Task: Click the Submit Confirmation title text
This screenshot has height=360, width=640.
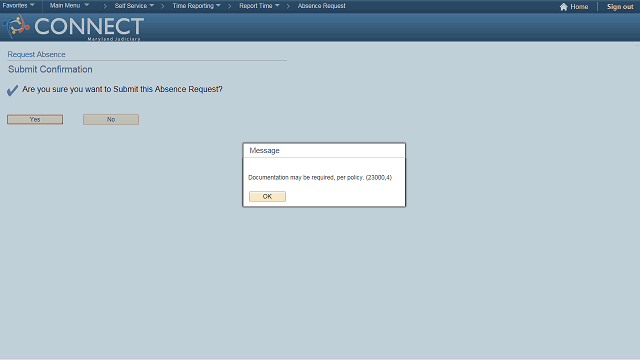Action: click(50, 69)
